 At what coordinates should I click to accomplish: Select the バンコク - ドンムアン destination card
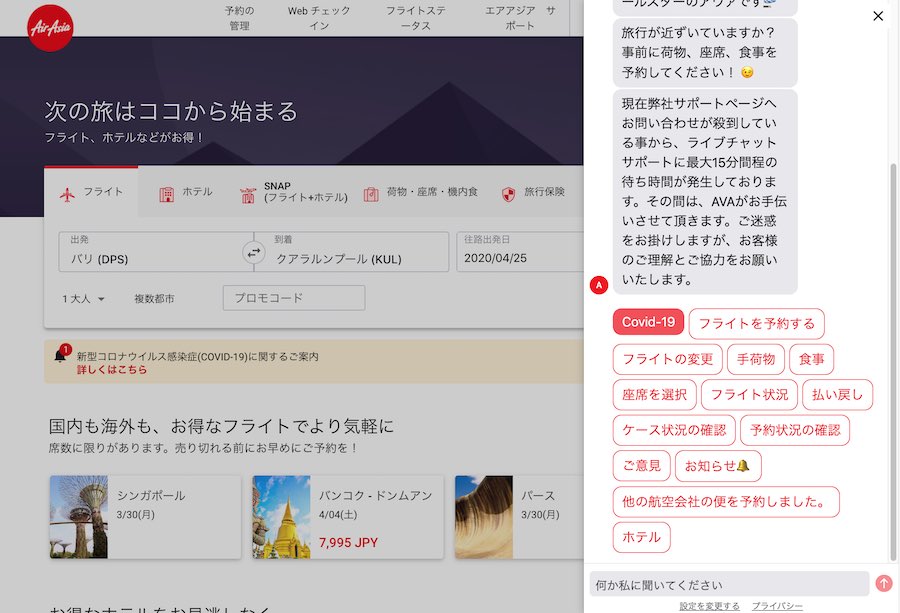click(x=348, y=517)
